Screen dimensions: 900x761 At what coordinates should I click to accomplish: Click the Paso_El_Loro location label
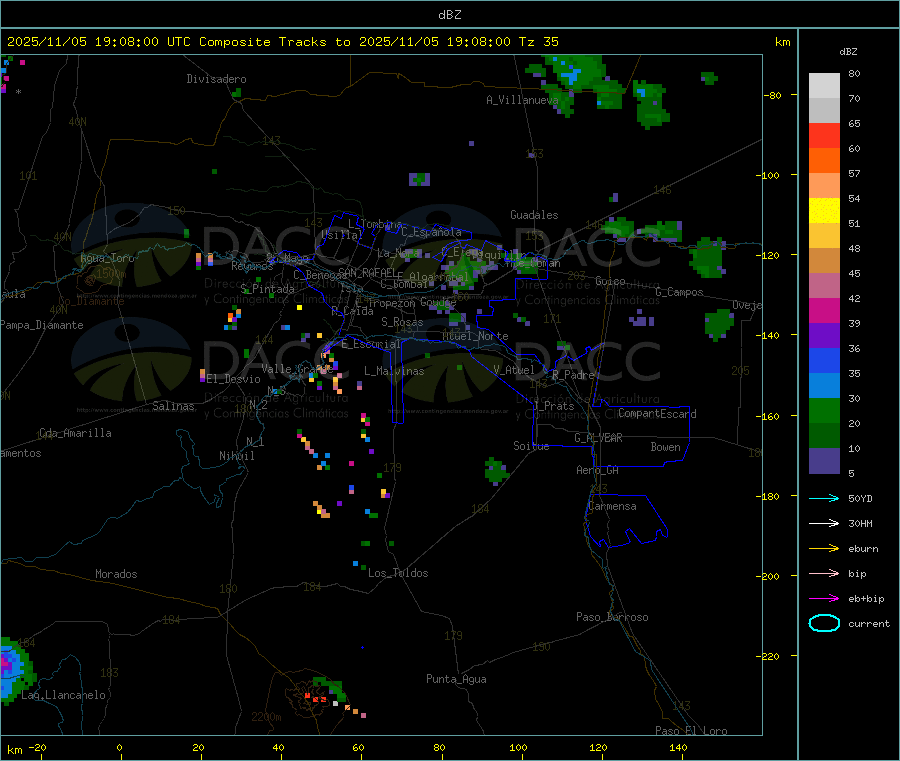tap(692, 731)
